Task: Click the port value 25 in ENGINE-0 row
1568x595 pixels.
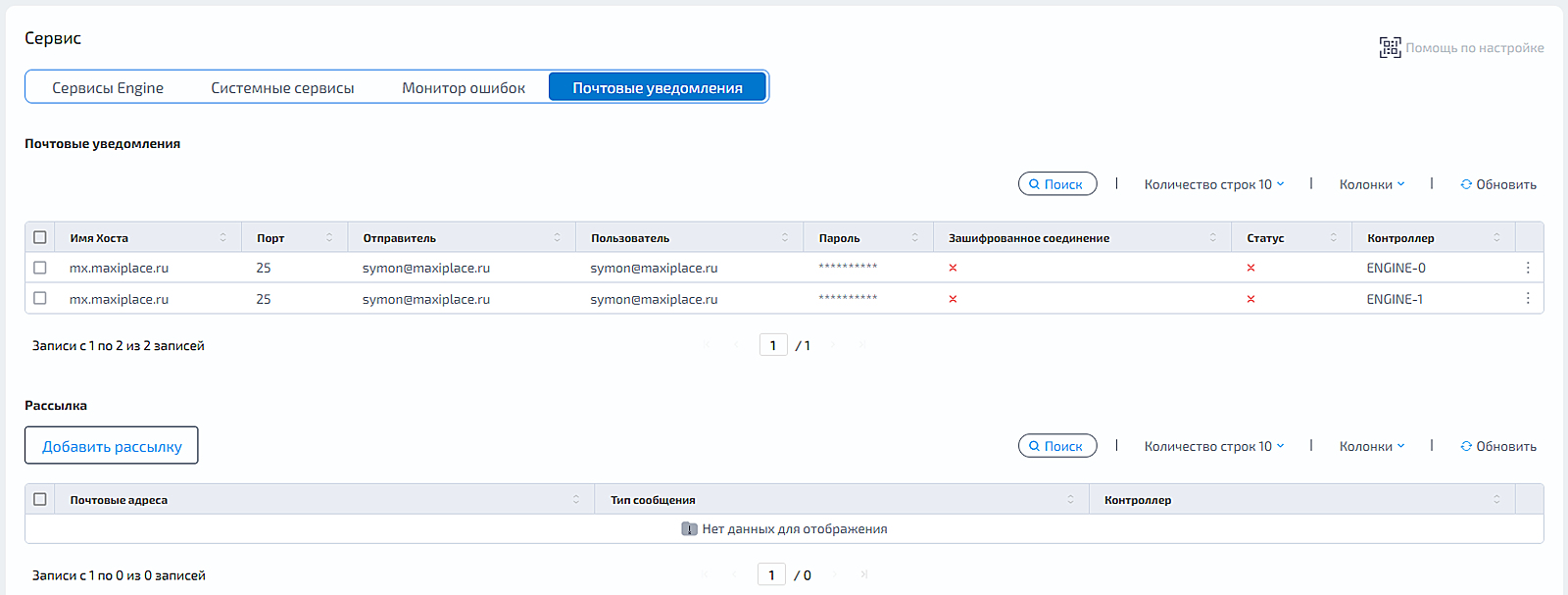Action: 264,268
